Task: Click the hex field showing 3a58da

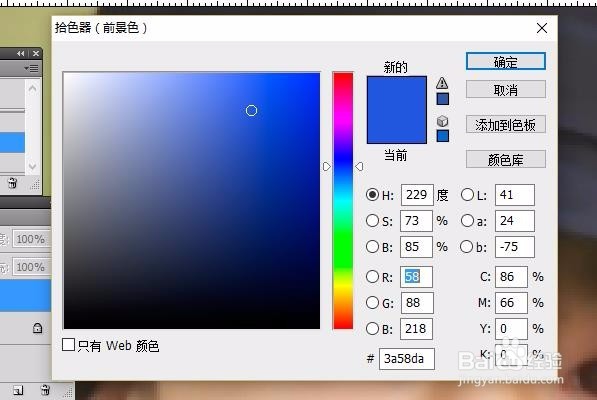Action: [407, 359]
